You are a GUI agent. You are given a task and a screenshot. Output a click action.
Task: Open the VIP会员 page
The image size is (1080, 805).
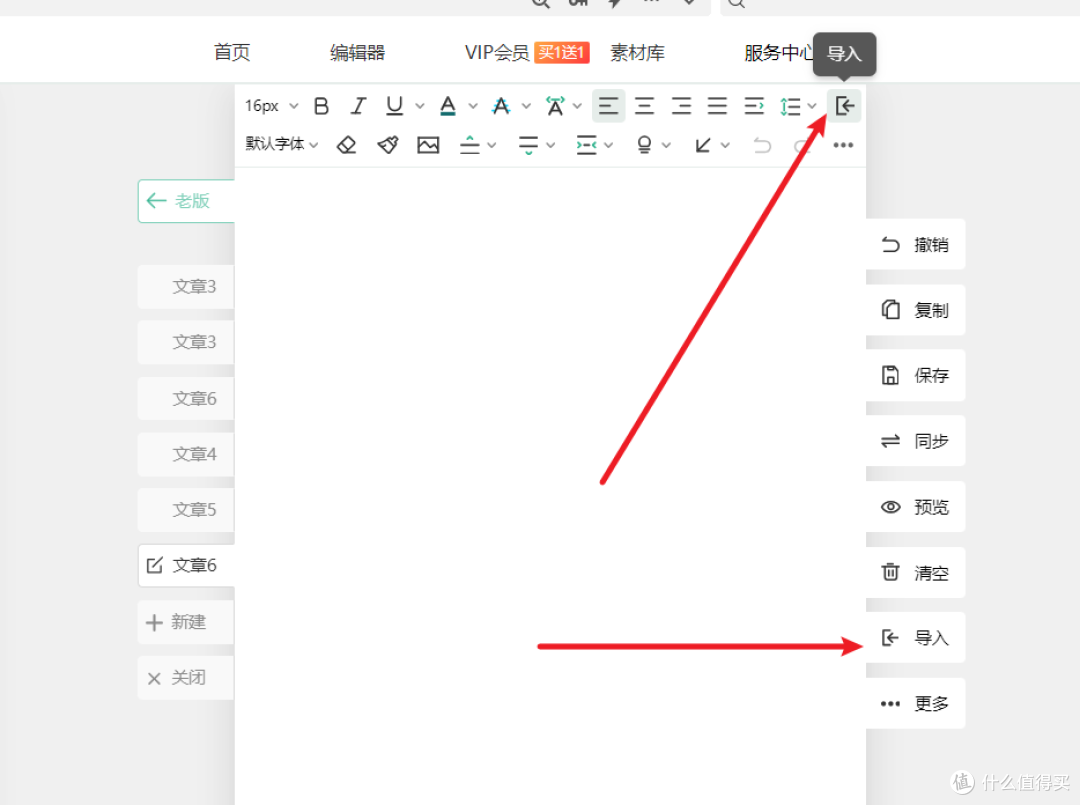click(497, 52)
